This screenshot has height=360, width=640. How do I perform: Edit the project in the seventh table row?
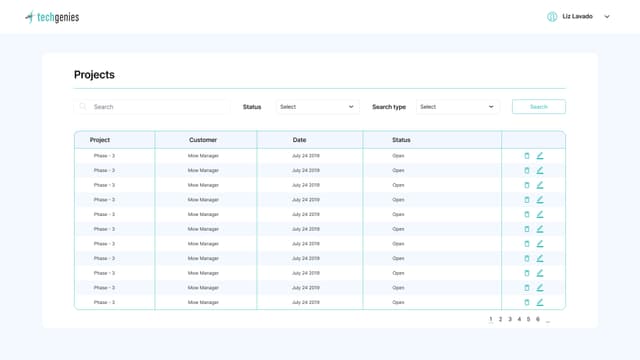(540, 244)
